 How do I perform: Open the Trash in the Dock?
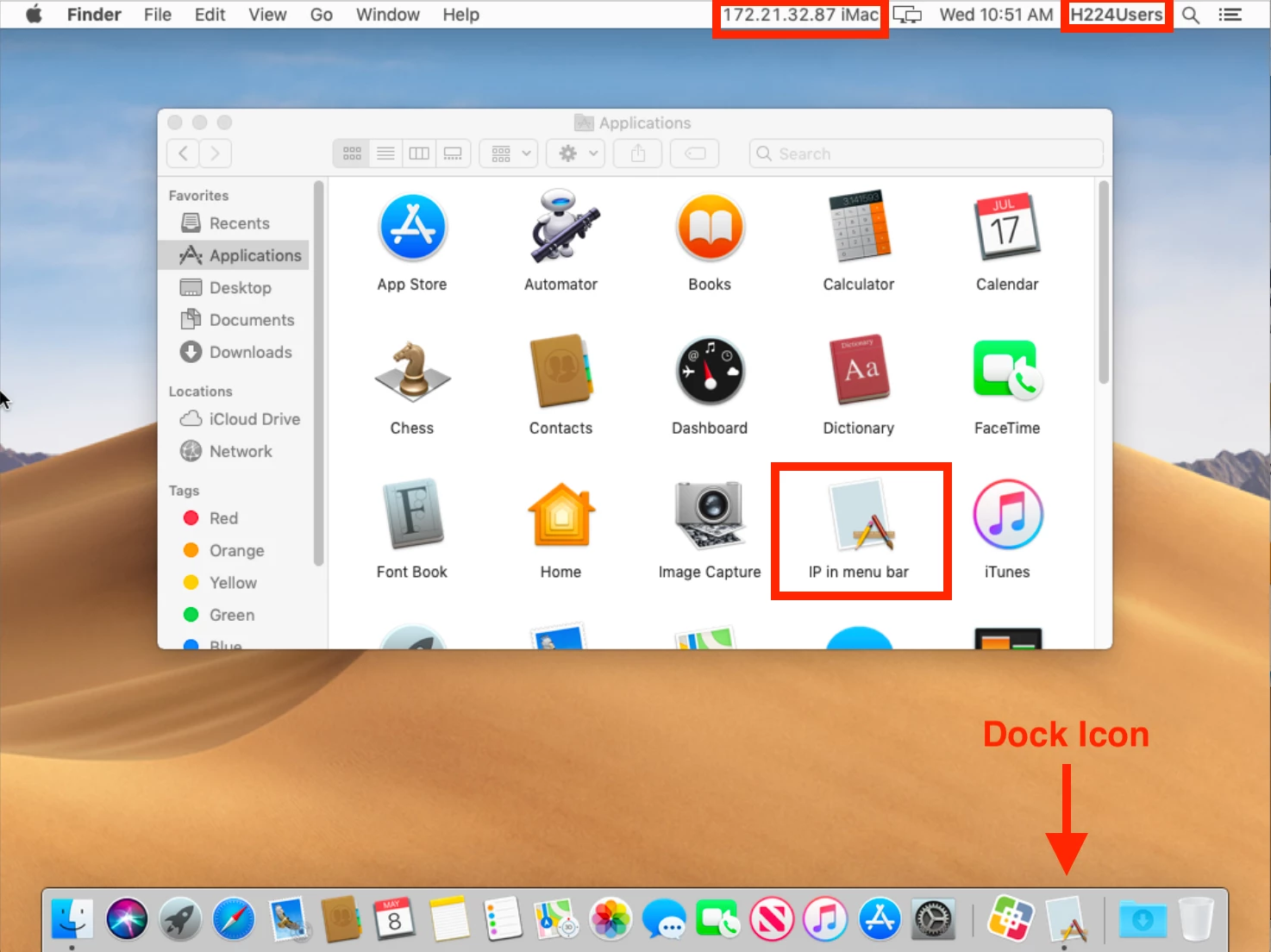pyautogui.click(x=1196, y=918)
